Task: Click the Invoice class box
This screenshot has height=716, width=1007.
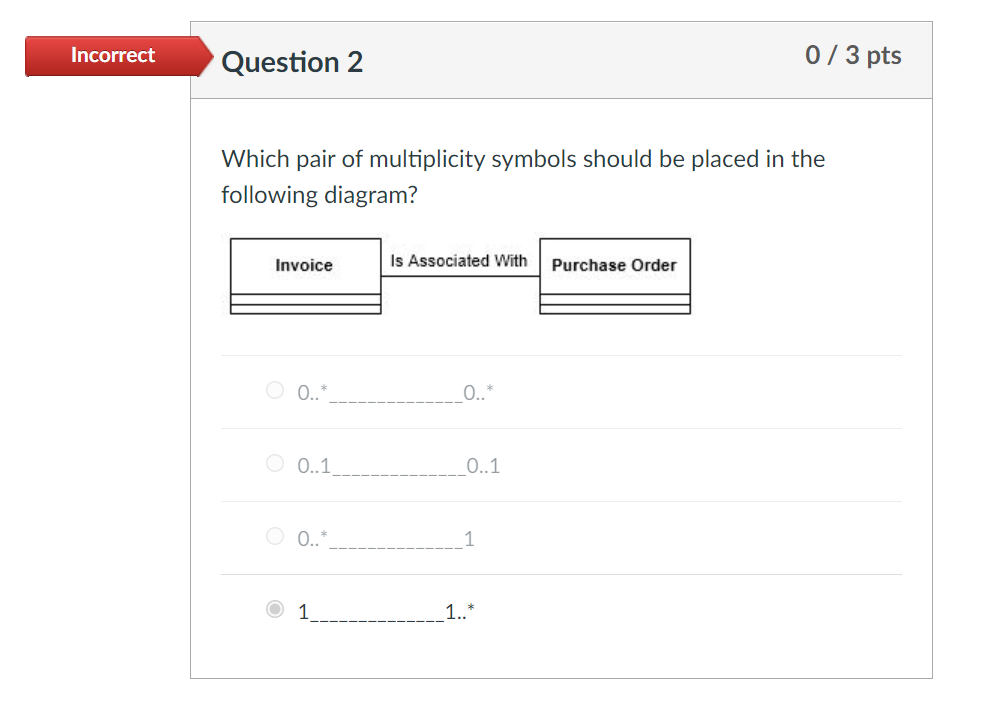Action: click(x=305, y=265)
